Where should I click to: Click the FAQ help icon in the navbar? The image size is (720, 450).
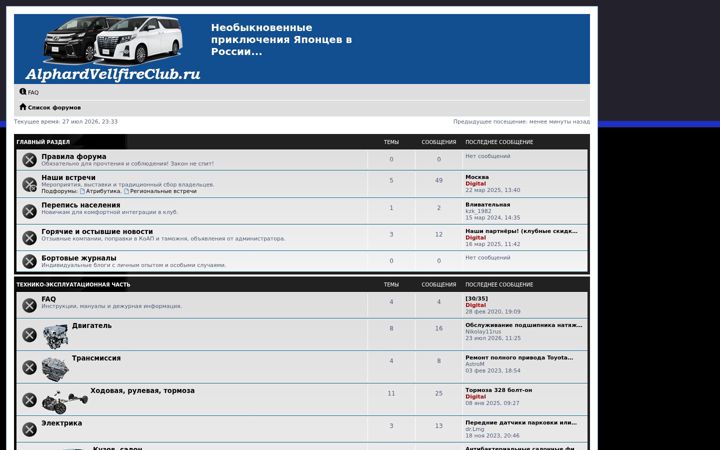pyautogui.click(x=22, y=92)
